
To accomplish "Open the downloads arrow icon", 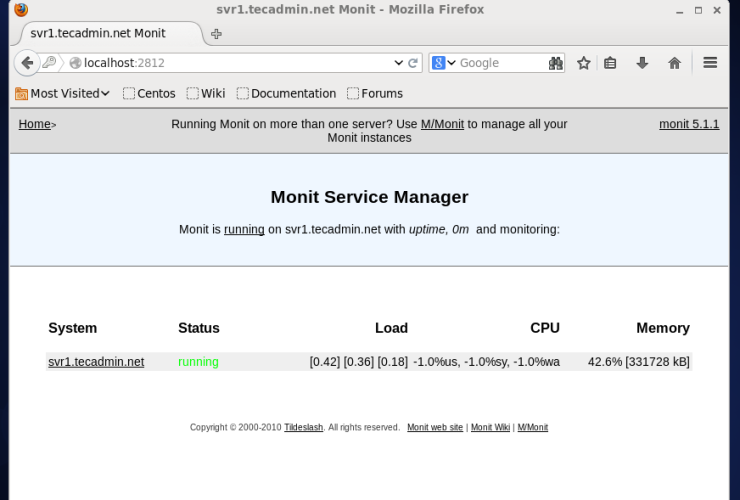I will 642,63.
